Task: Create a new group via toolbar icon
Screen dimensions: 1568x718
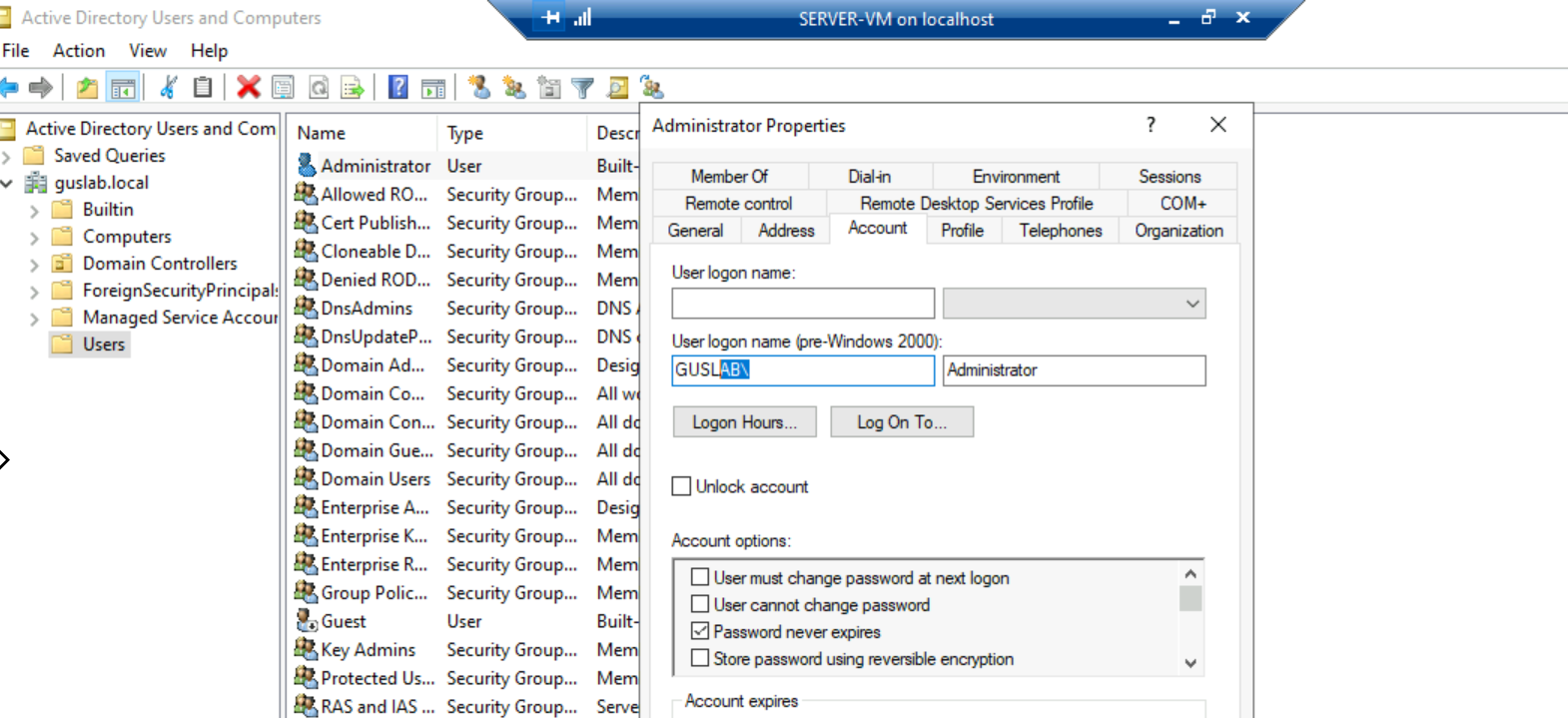Action: click(514, 88)
